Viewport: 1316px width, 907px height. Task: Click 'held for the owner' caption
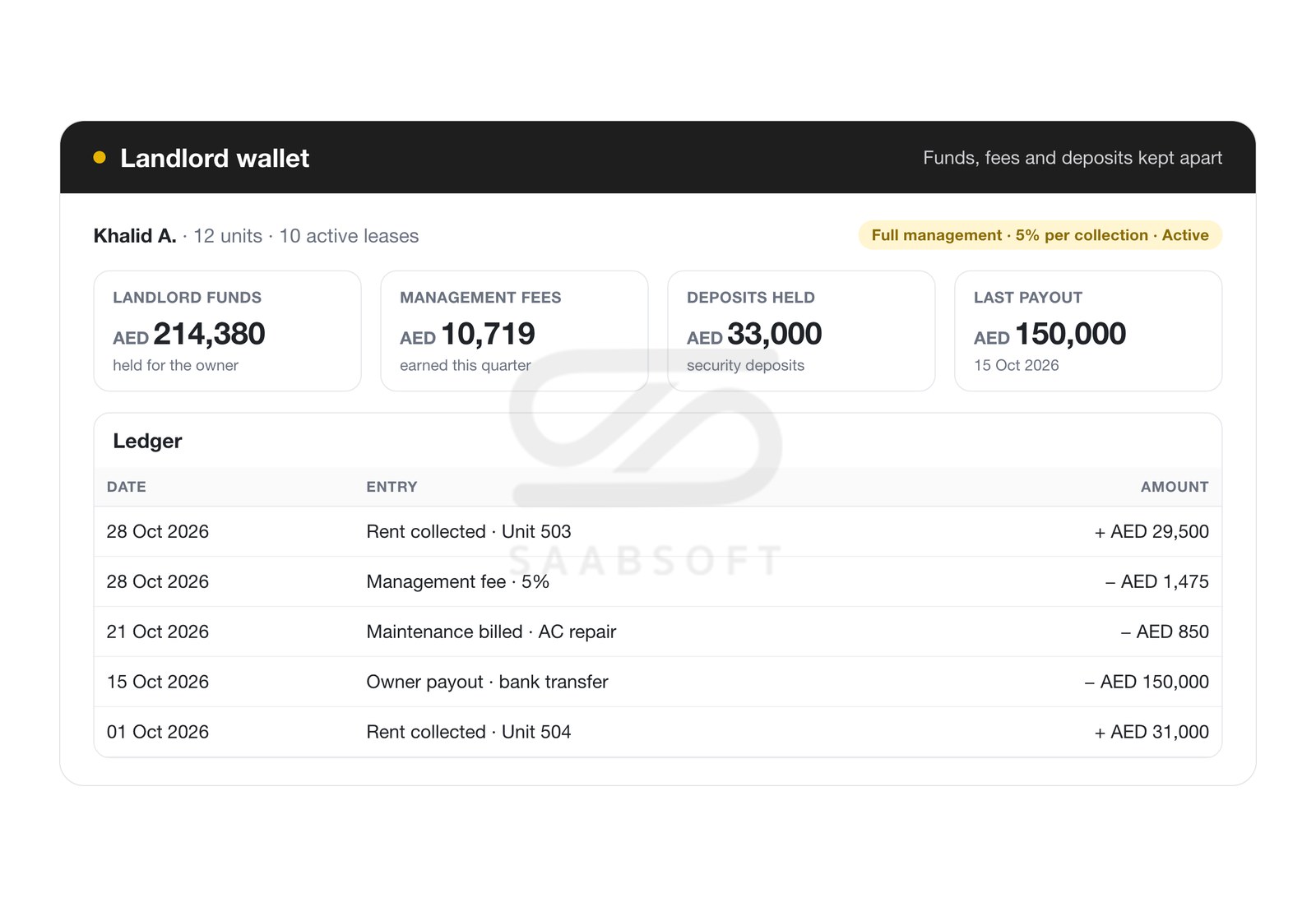coord(175,365)
